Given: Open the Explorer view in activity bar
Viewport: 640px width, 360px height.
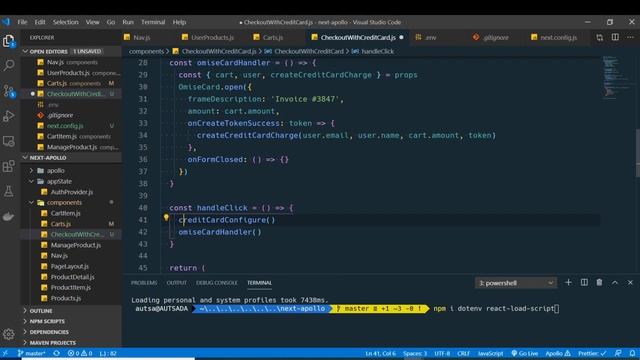Looking at the screenshot, I should click(9, 40).
